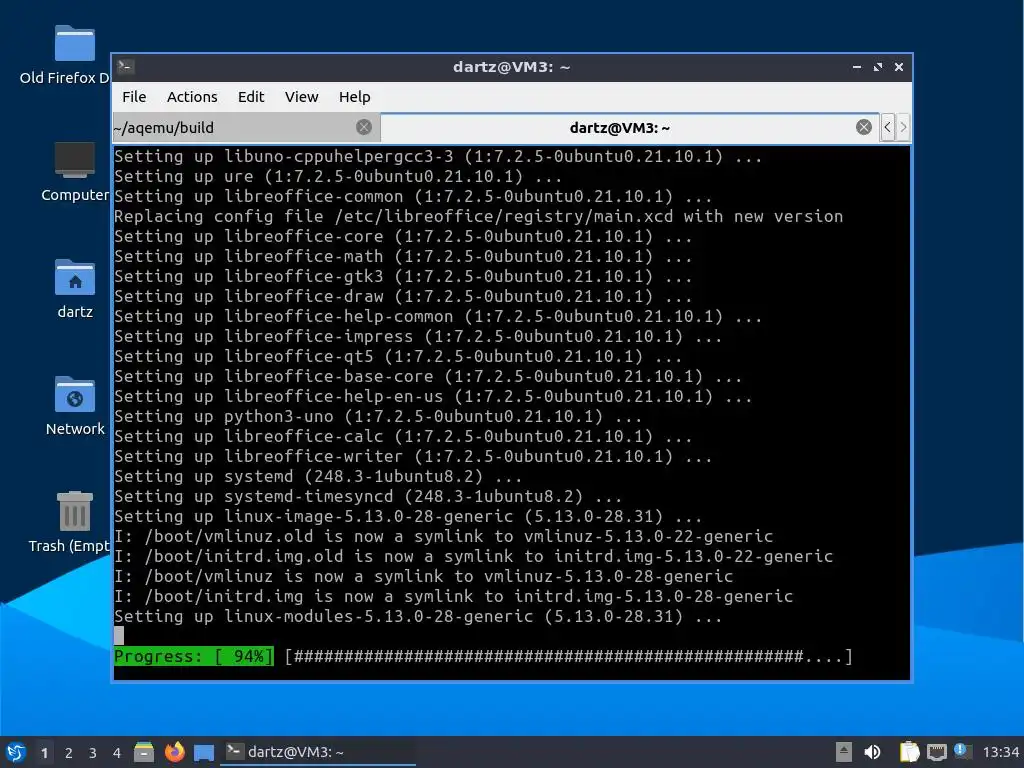Click line 'Setting up libreoffice-writer'
Viewport: 1024px width, 768px height.
[413, 456]
